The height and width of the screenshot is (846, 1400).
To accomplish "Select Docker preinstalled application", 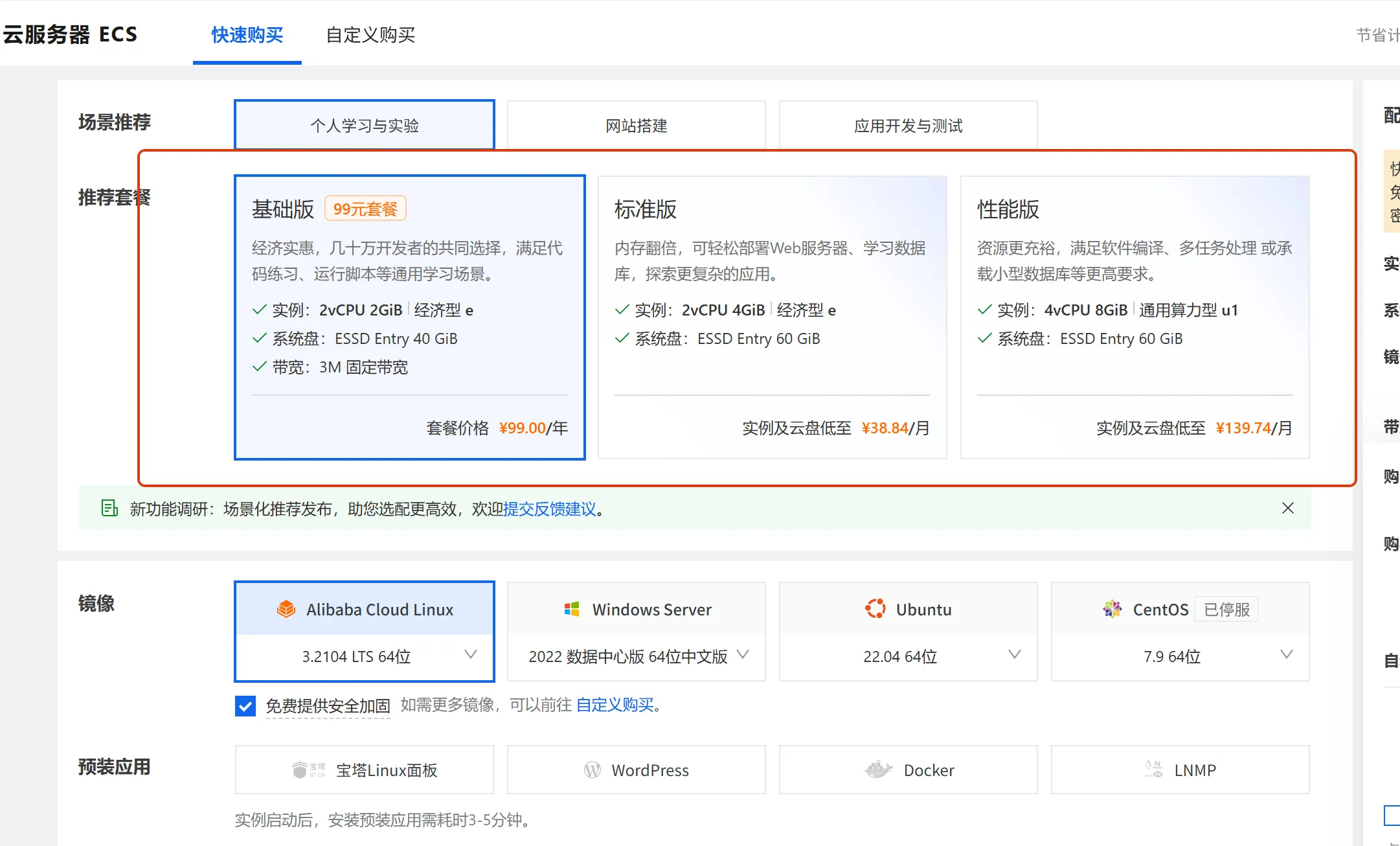I will click(x=909, y=770).
